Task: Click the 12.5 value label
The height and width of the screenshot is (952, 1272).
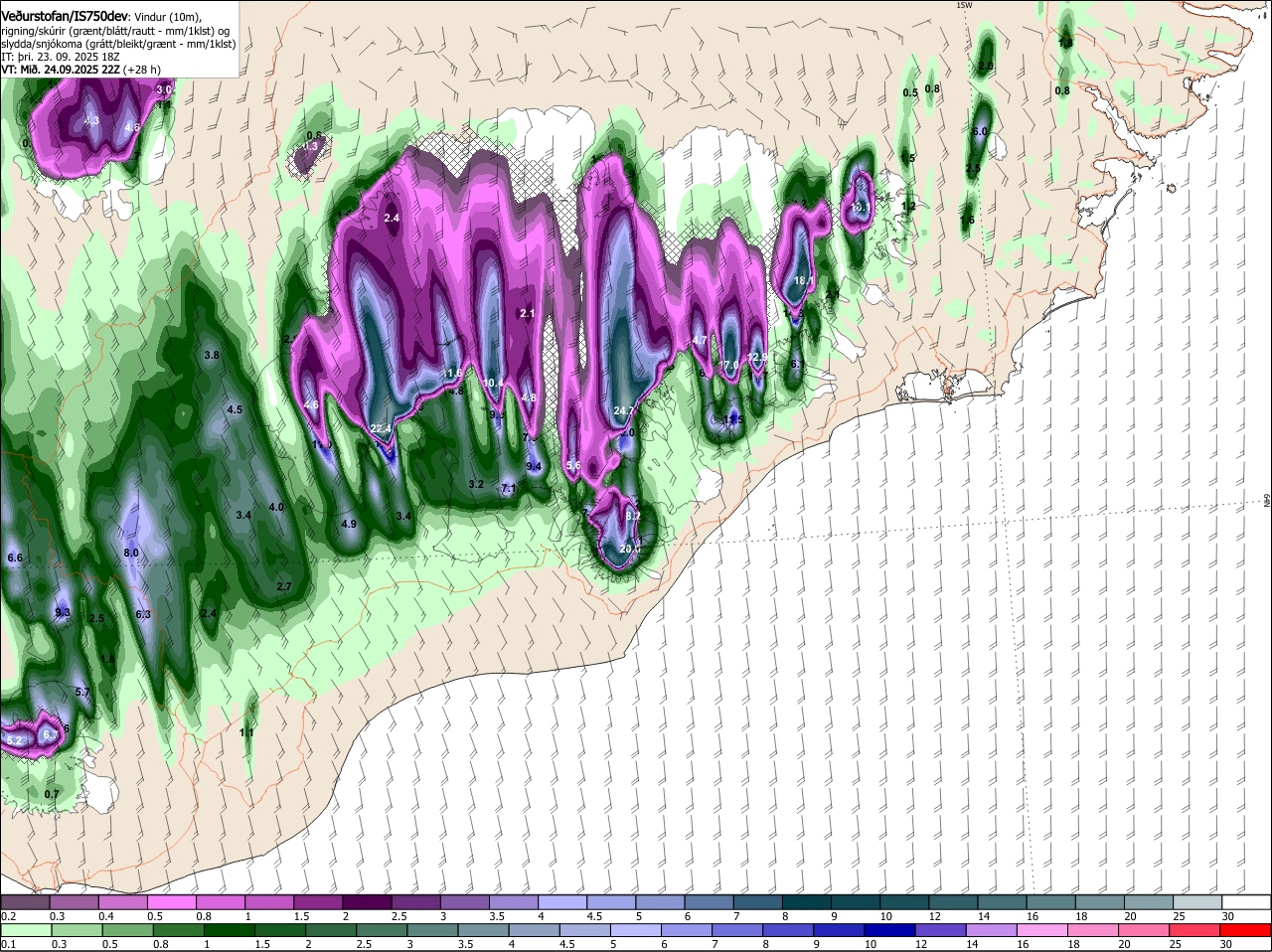Action: [x=758, y=357]
